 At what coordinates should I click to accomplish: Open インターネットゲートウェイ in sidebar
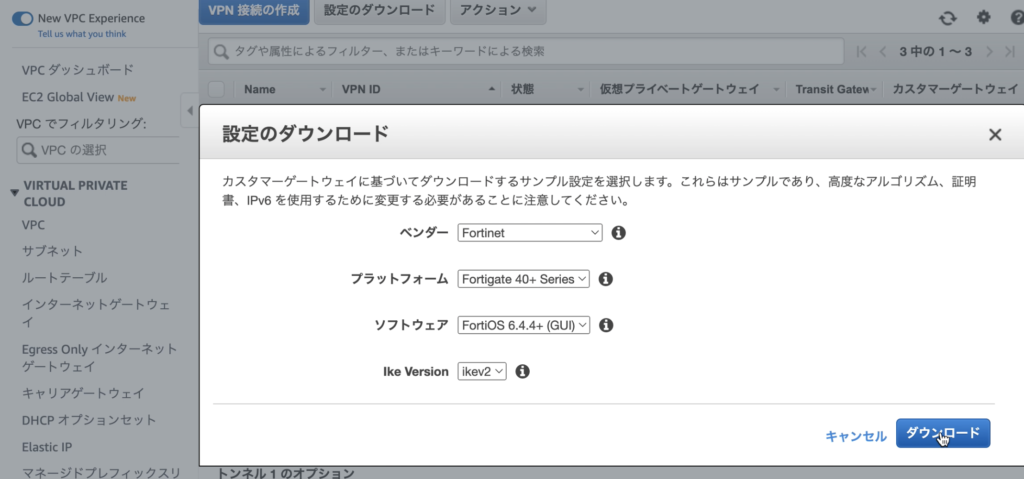[96, 314]
